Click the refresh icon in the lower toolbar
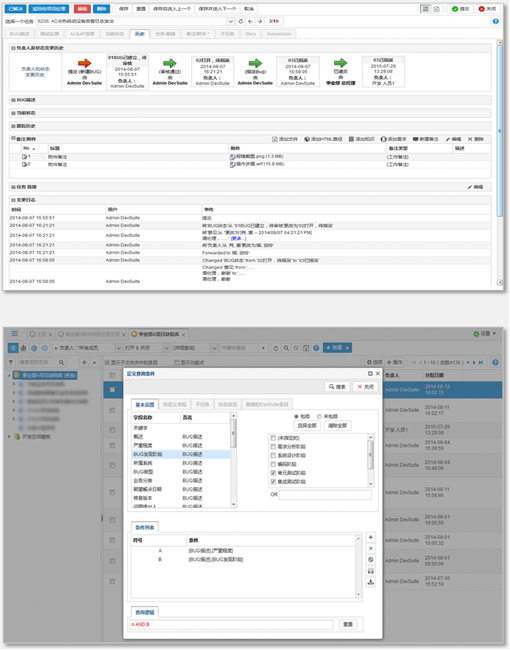The image size is (510, 650). pos(276,348)
